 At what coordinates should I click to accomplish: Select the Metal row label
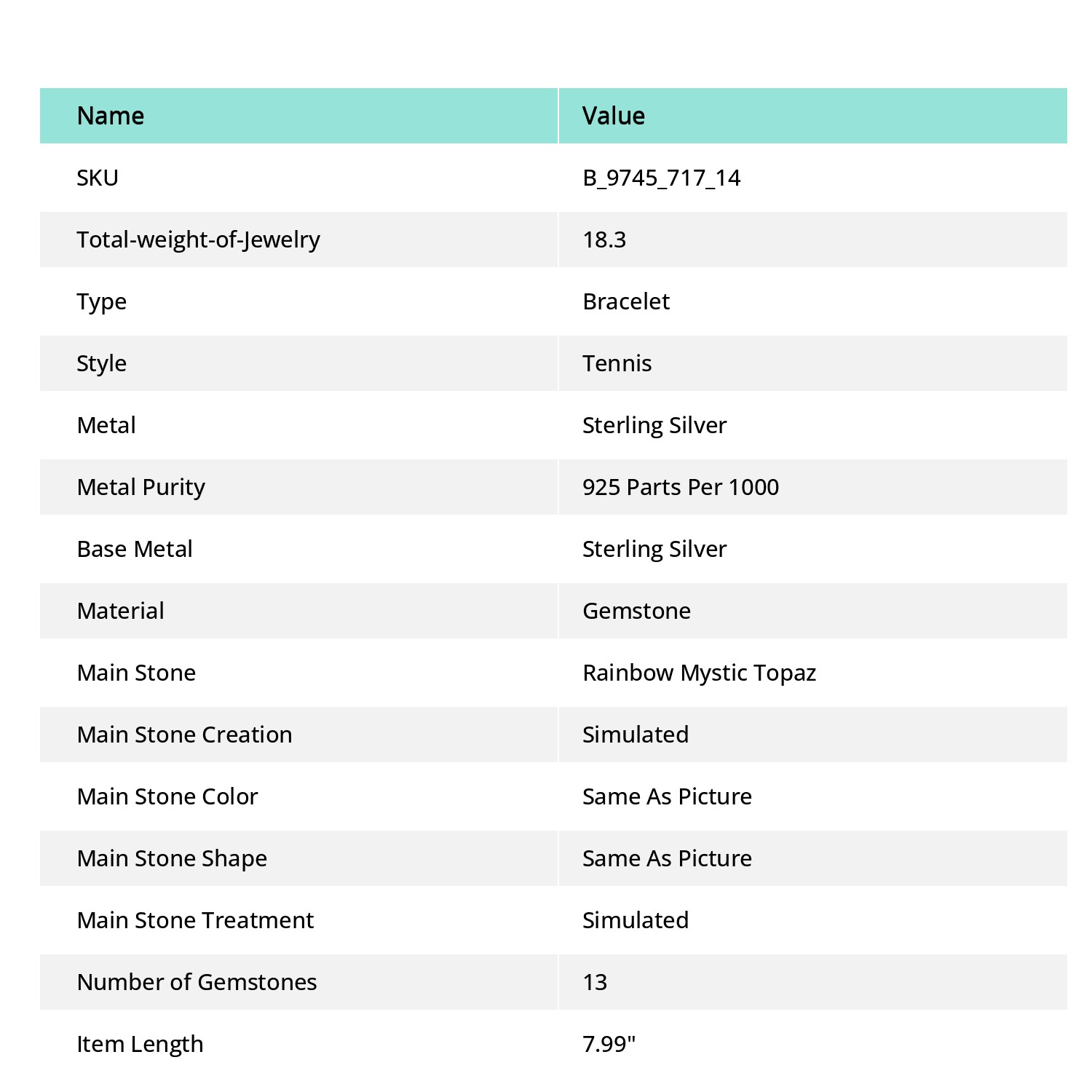(106, 425)
